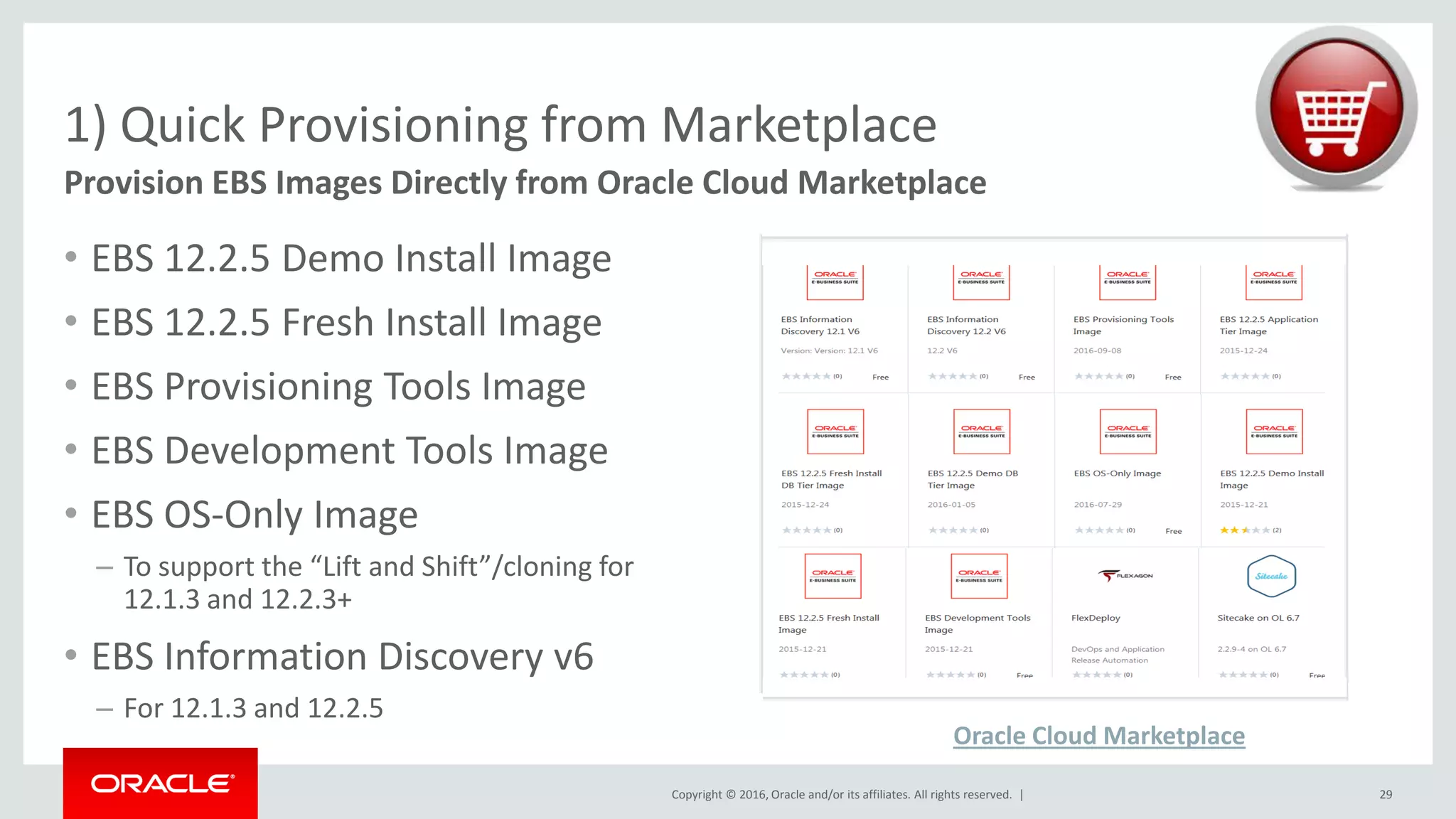Click the EBS 12.2.5 Application Tier Image logo
The width and height of the screenshot is (1456, 819).
click(1274, 283)
